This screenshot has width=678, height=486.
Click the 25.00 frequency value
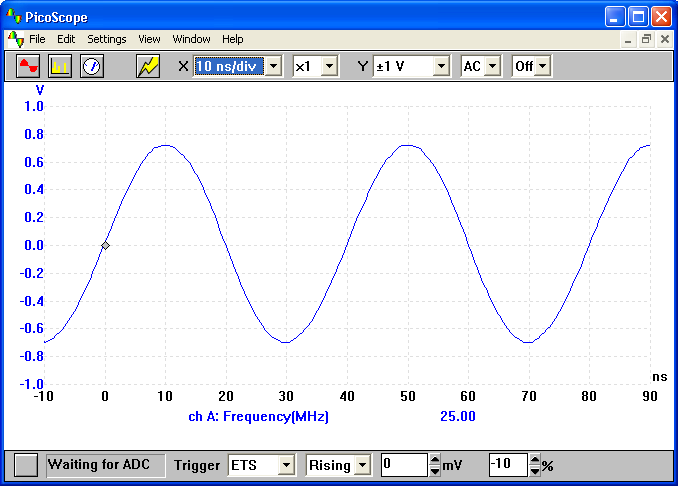tap(458, 416)
